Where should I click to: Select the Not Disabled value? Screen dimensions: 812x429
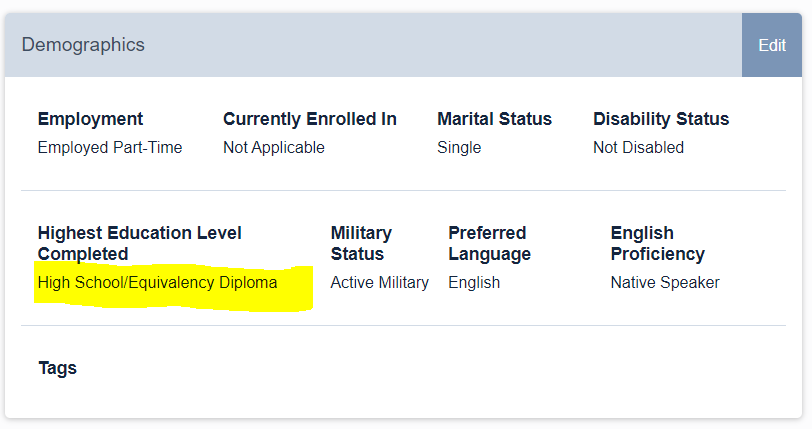[639, 148]
